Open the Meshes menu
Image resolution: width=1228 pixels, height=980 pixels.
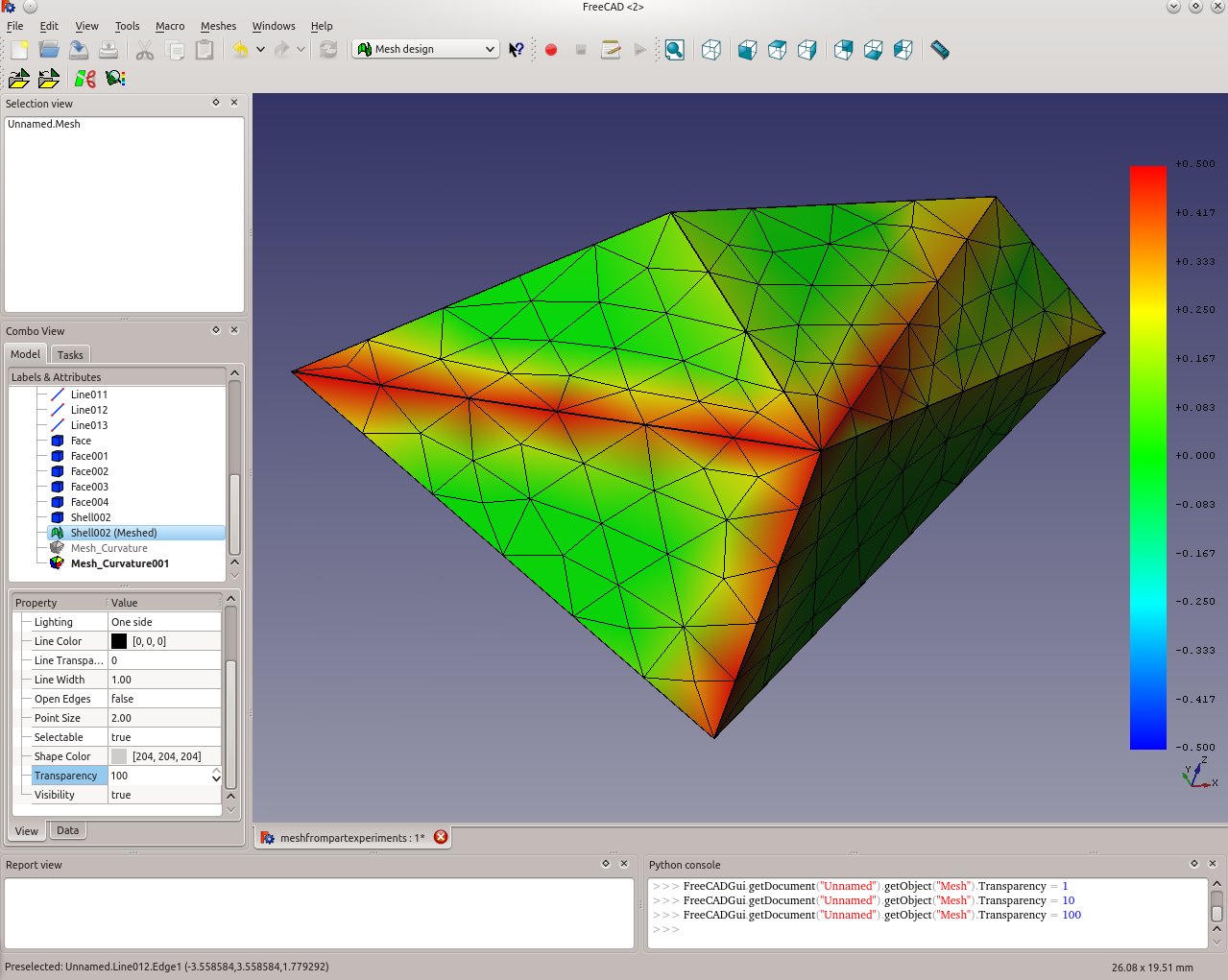(218, 26)
